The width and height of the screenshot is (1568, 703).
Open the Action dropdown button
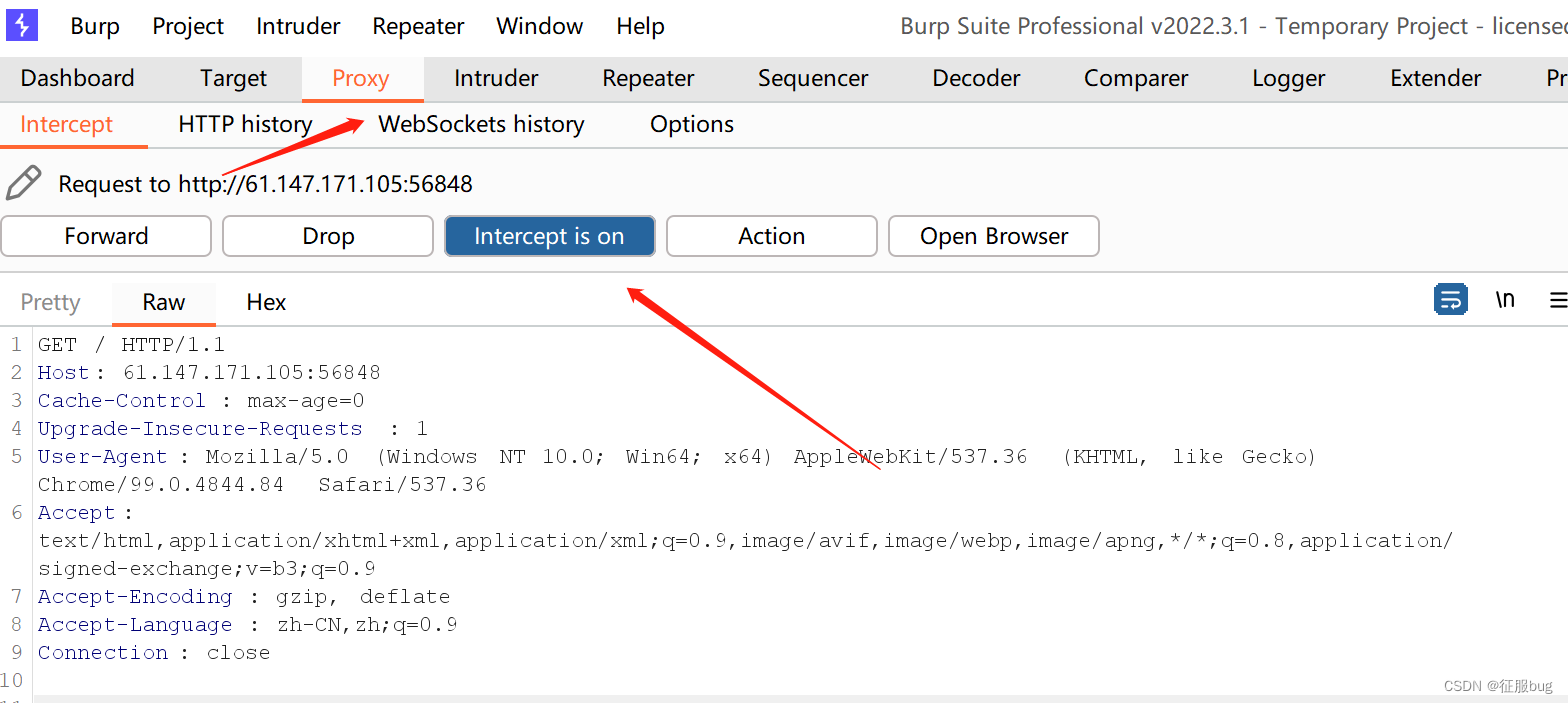772,236
